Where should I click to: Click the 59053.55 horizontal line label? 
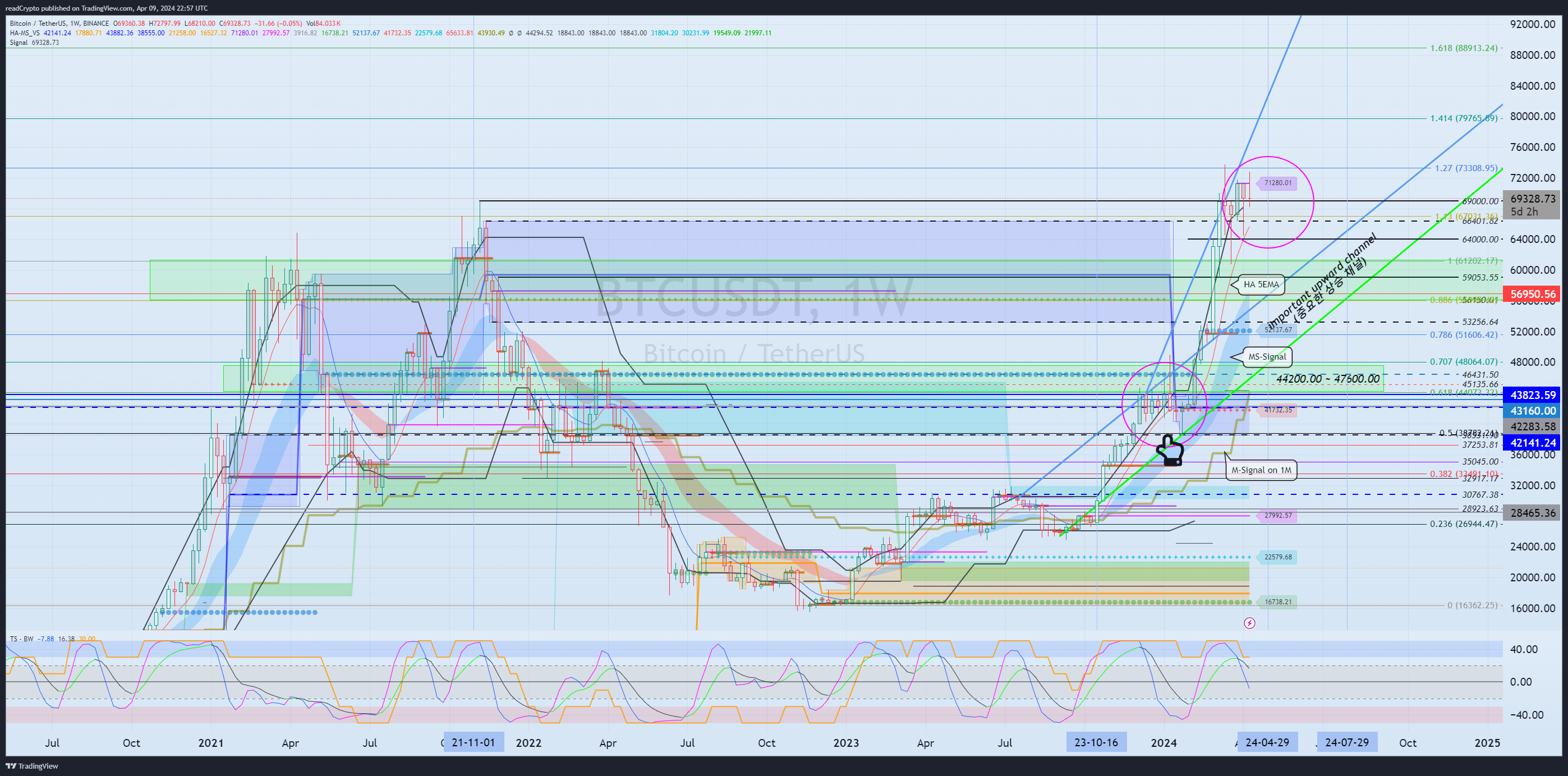[1480, 278]
